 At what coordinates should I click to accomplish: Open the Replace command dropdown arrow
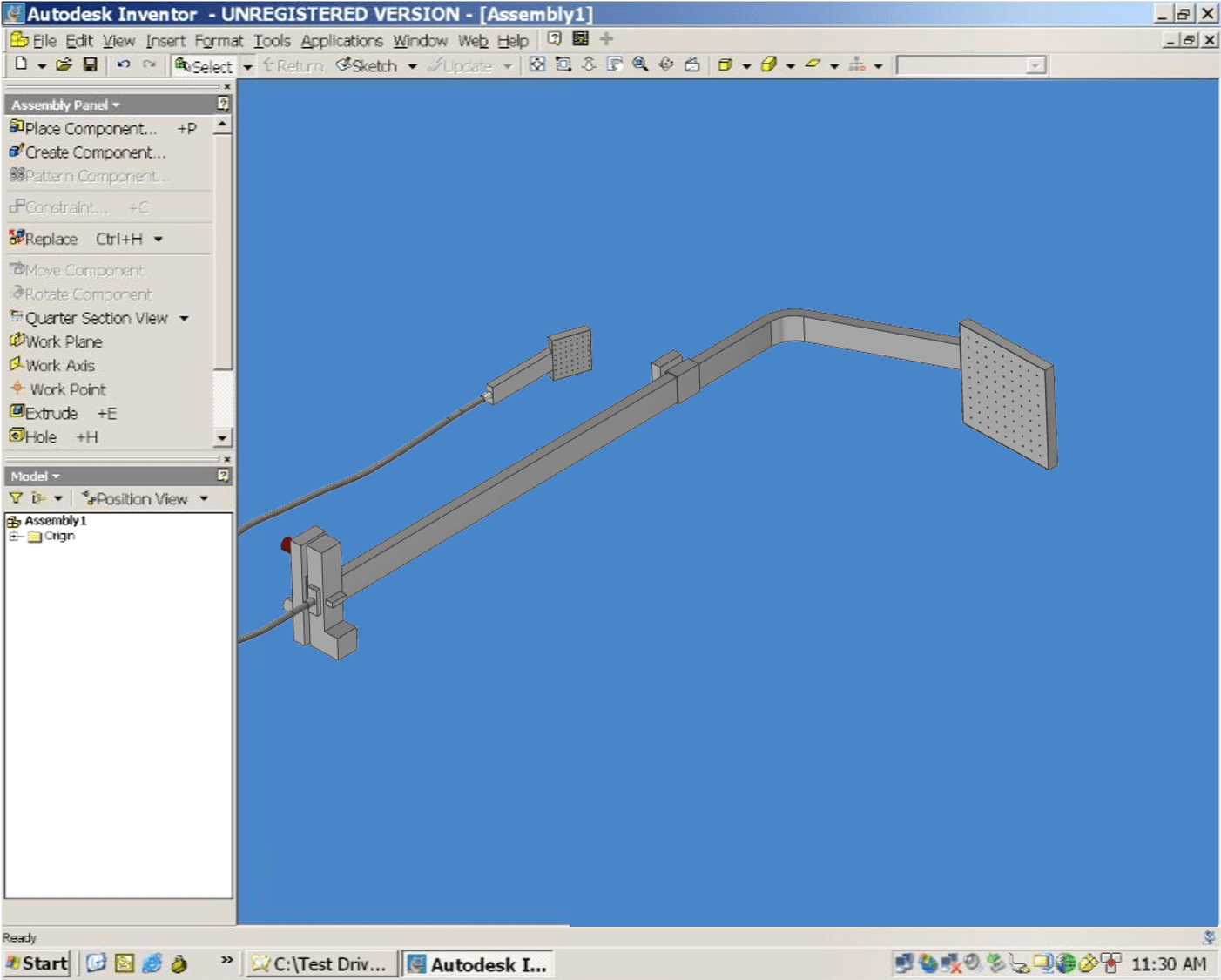158,238
